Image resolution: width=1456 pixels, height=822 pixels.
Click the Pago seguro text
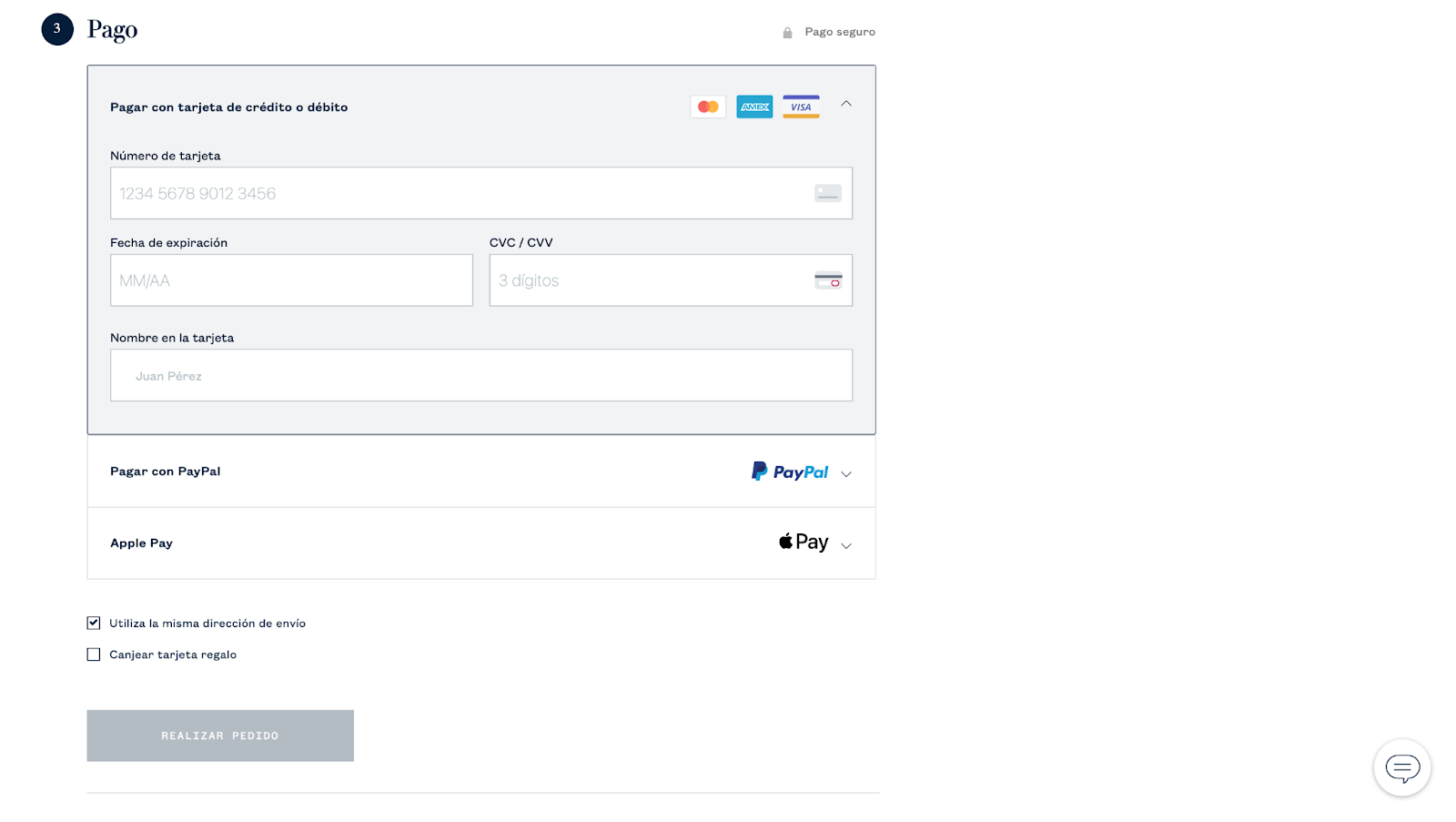pos(840,32)
